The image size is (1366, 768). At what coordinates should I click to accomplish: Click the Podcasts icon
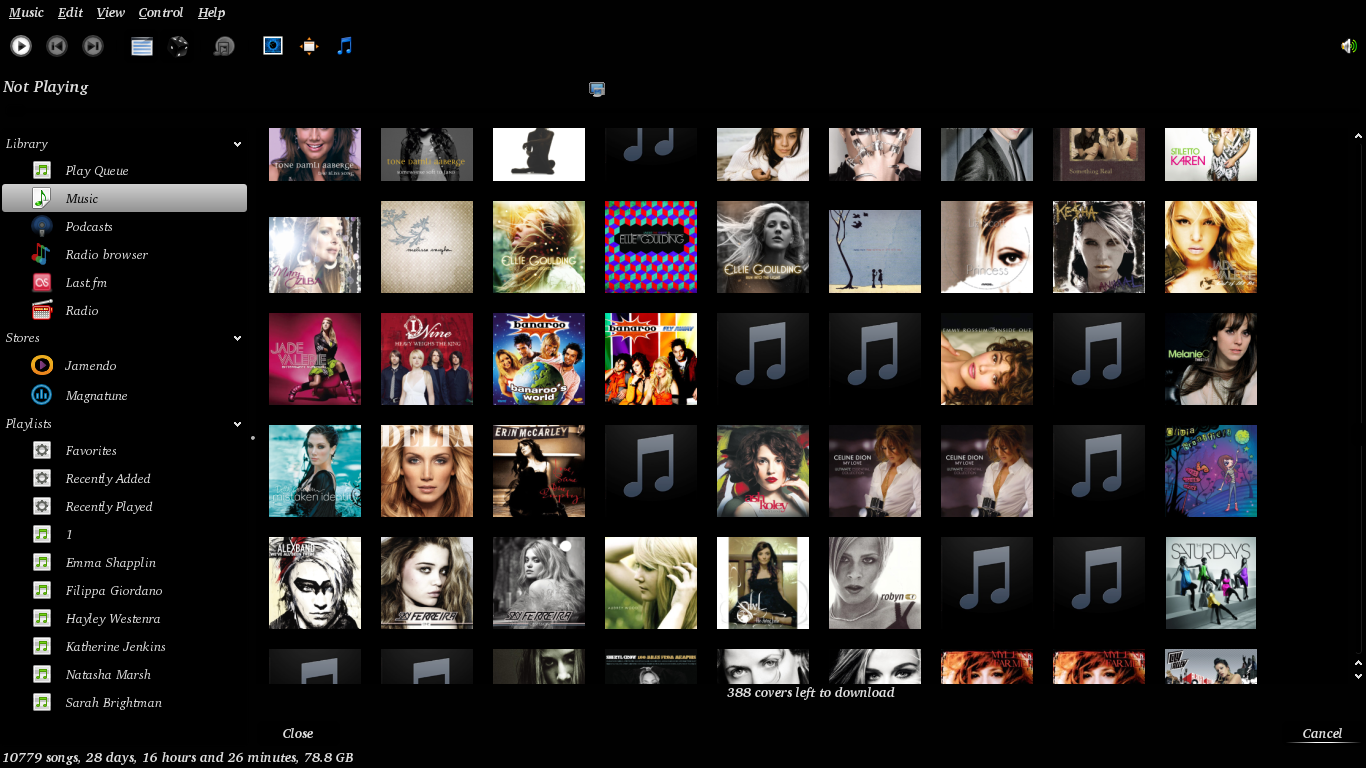pyautogui.click(x=42, y=227)
